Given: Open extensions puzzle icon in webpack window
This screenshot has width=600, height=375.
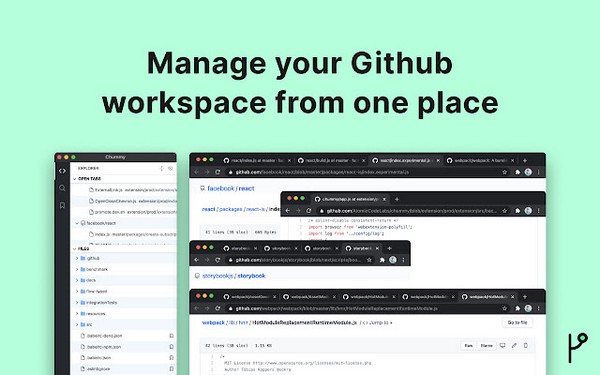Looking at the screenshot, I should pos(517,308).
